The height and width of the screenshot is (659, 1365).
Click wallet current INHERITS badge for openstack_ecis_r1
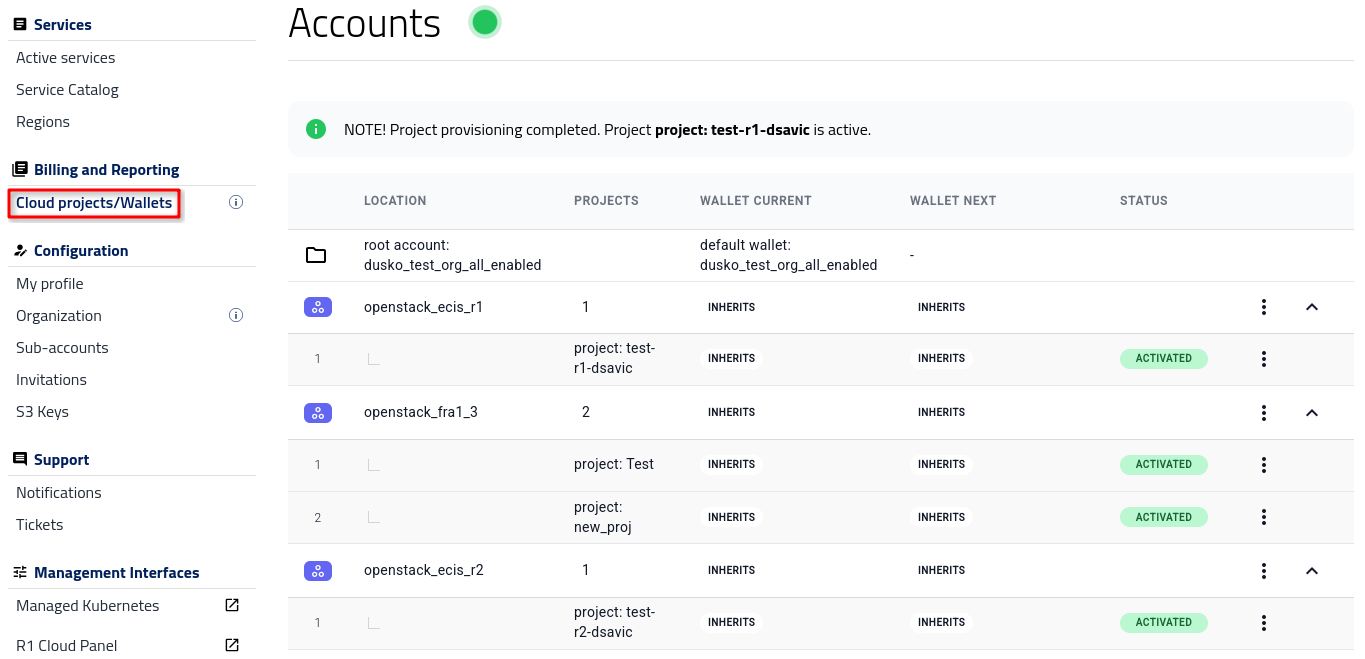(x=731, y=307)
